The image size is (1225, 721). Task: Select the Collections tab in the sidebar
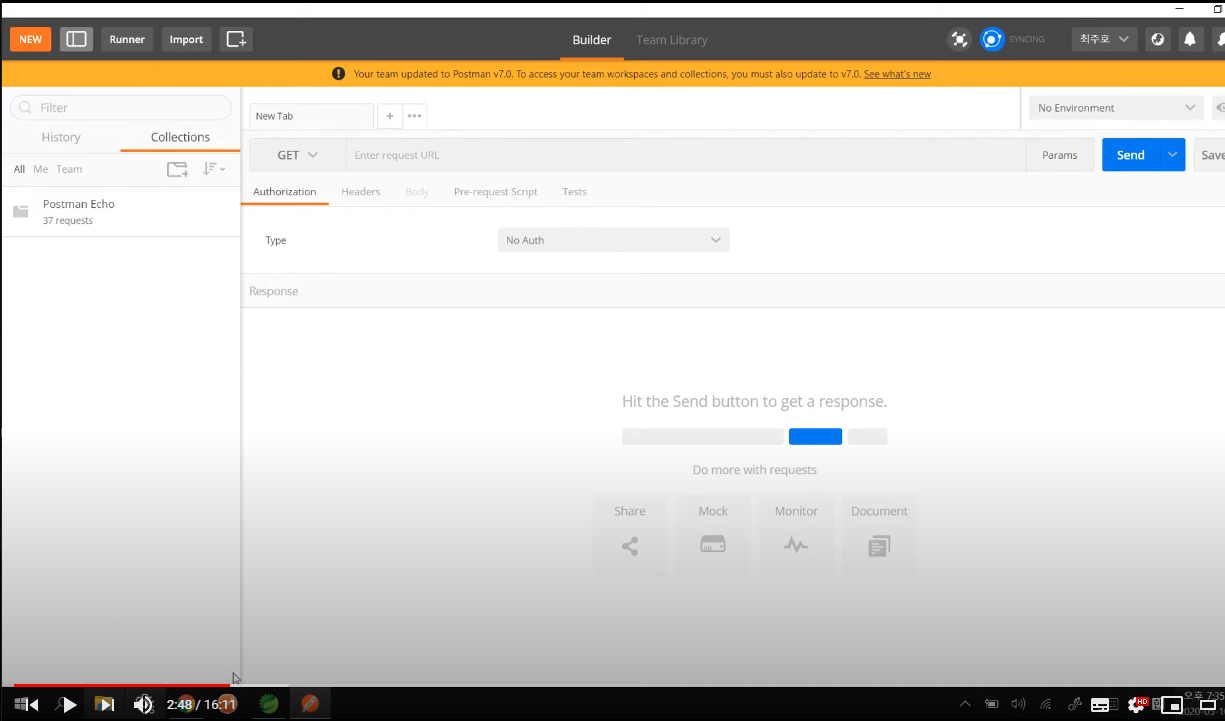click(x=180, y=137)
